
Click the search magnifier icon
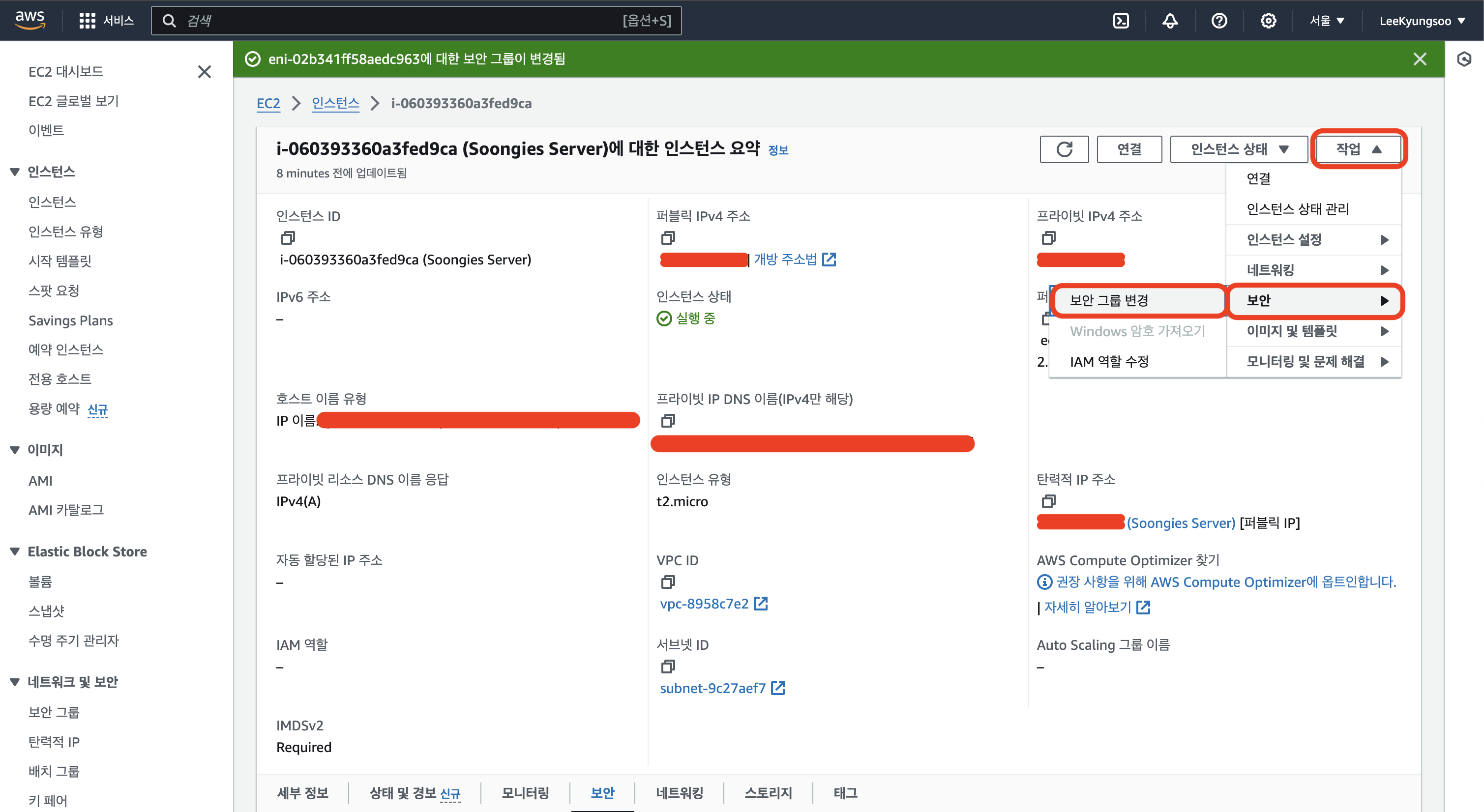click(169, 21)
